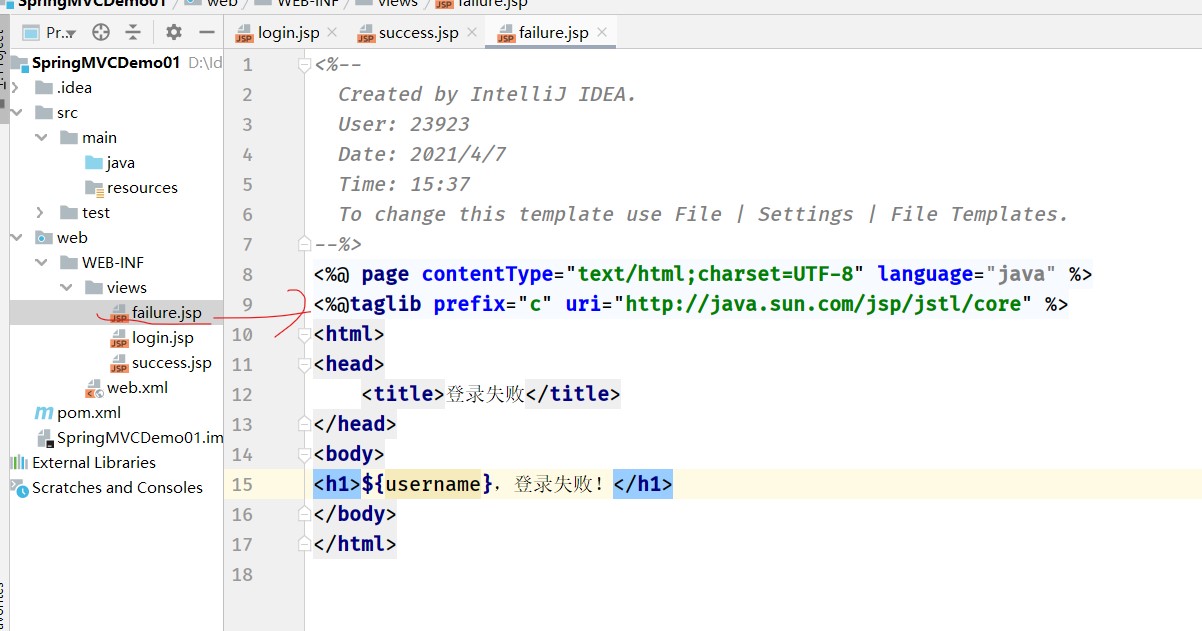Viewport: 1202px width, 631px height.
Task: Close the login.jsp tab
Action: [x=333, y=33]
